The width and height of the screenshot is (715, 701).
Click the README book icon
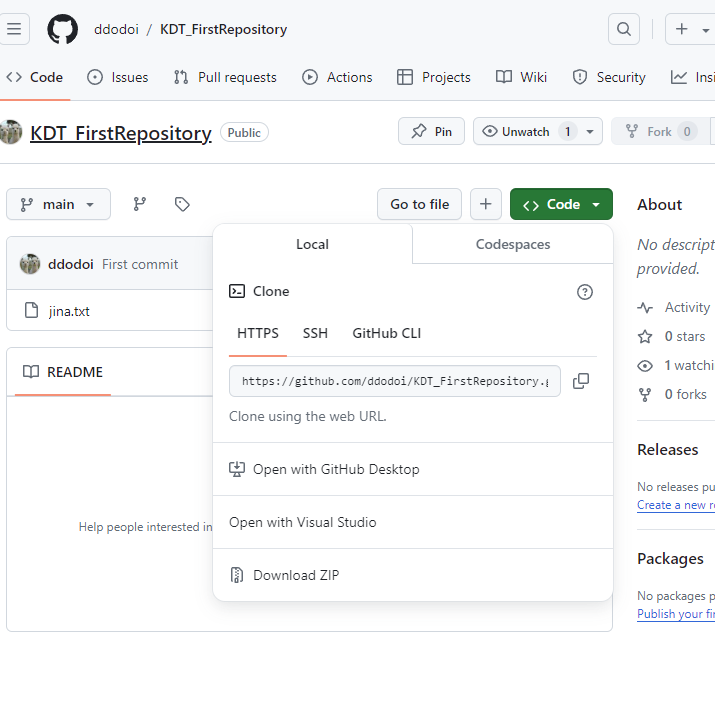[31, 372]
